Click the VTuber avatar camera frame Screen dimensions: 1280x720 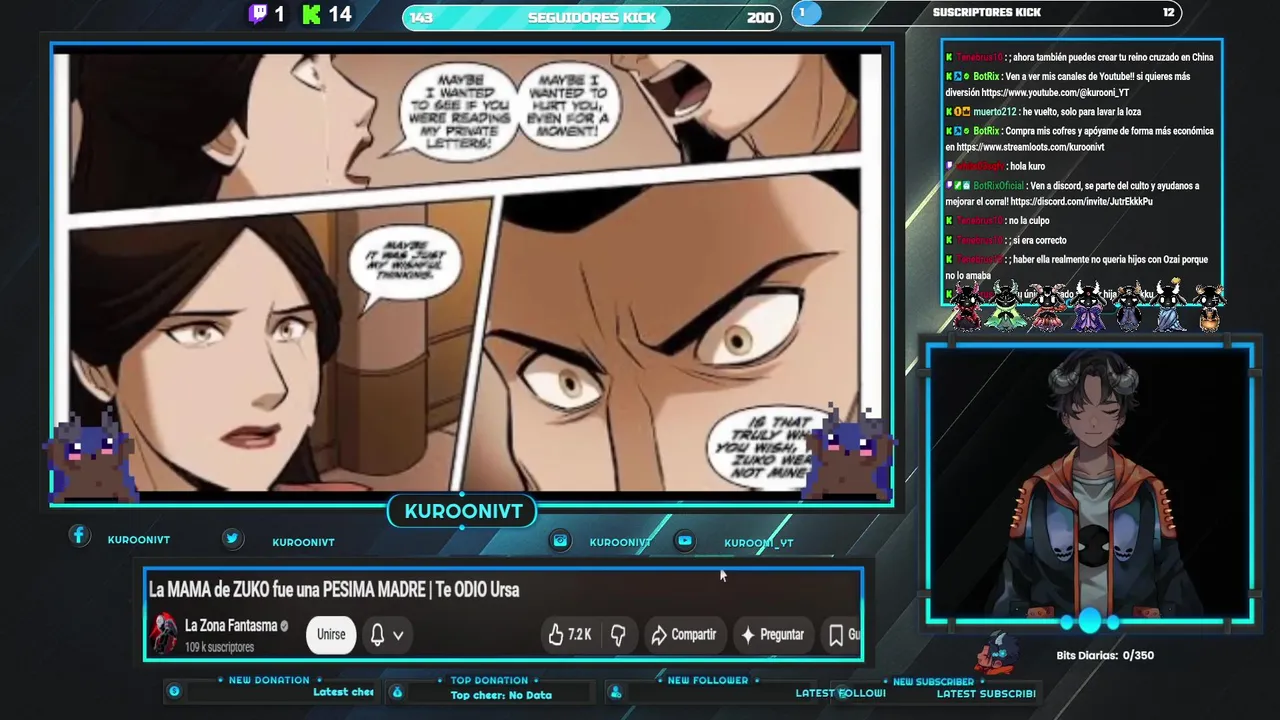[x=1090, y=484]
